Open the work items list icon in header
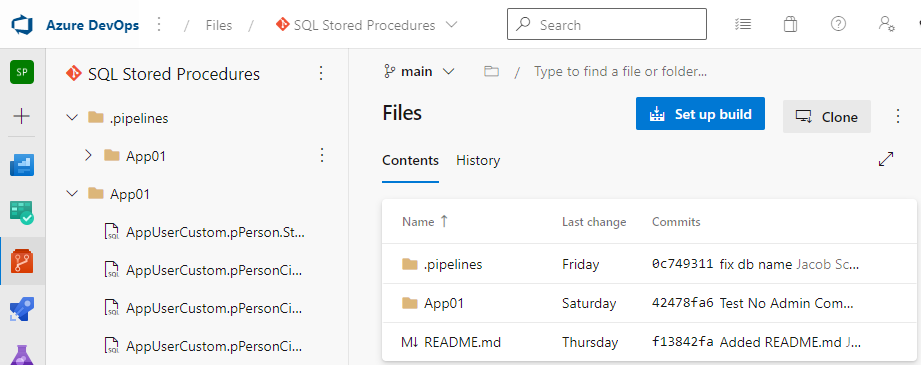 point(743,25)
